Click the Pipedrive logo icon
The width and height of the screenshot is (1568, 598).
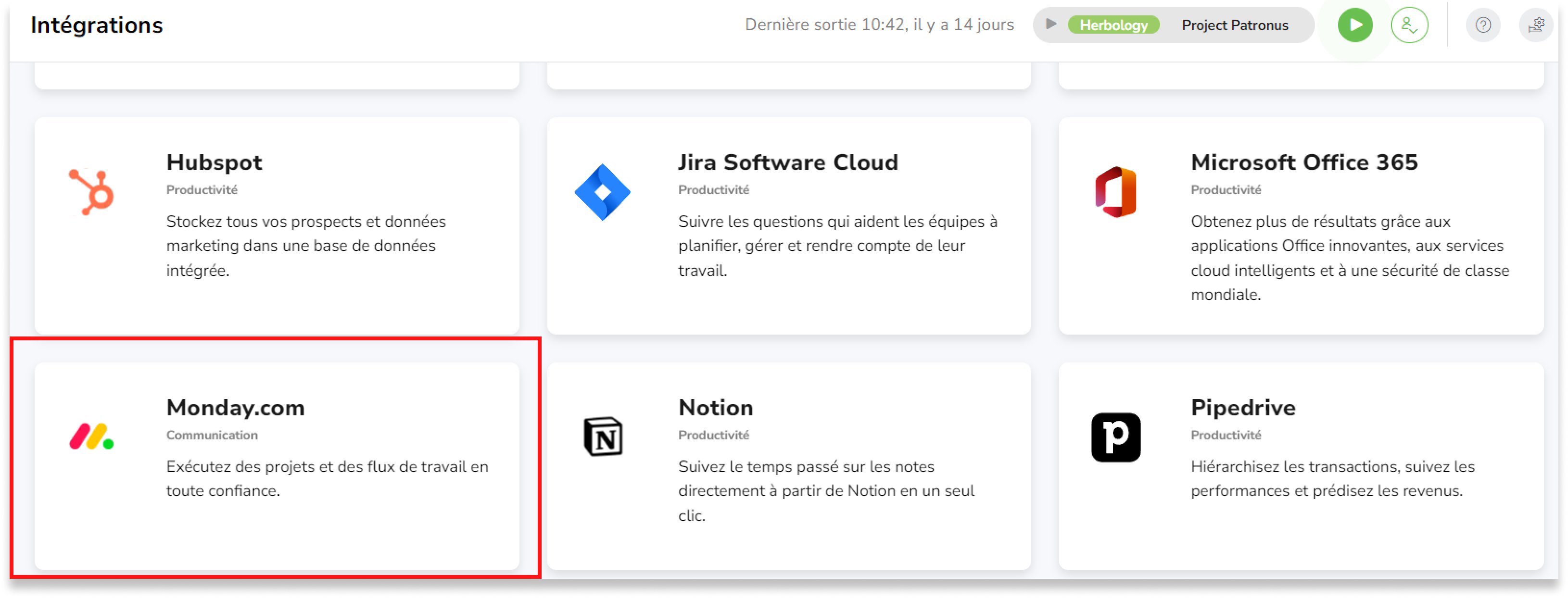1115,437
